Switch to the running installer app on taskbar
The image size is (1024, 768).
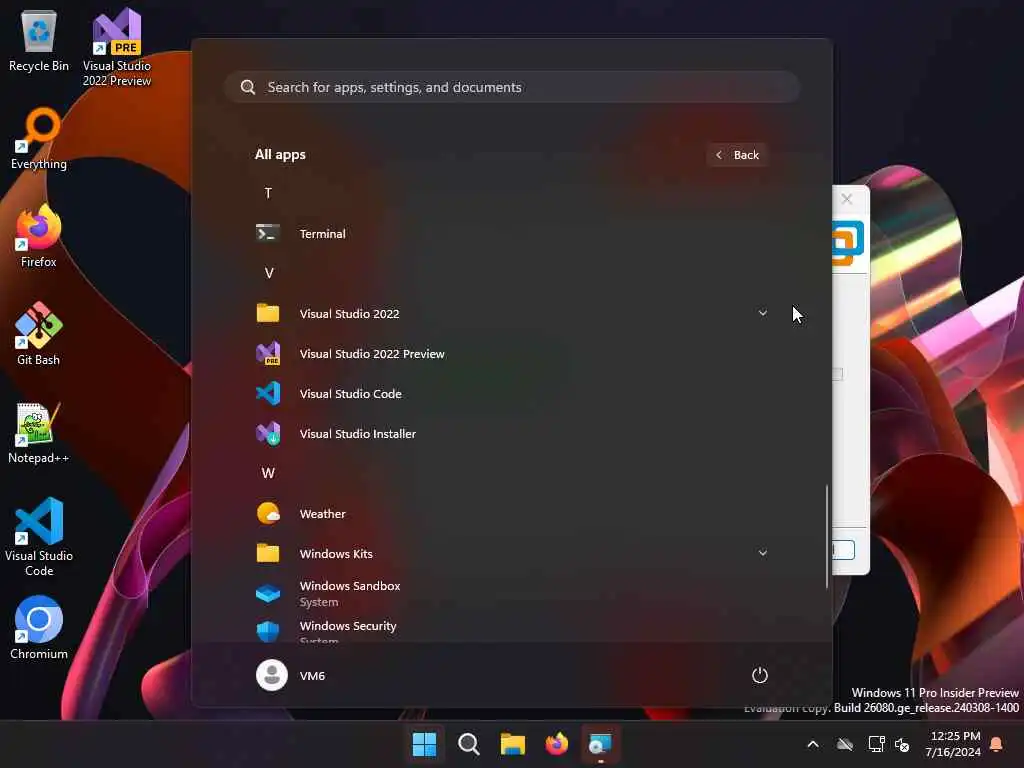[601, 744]
